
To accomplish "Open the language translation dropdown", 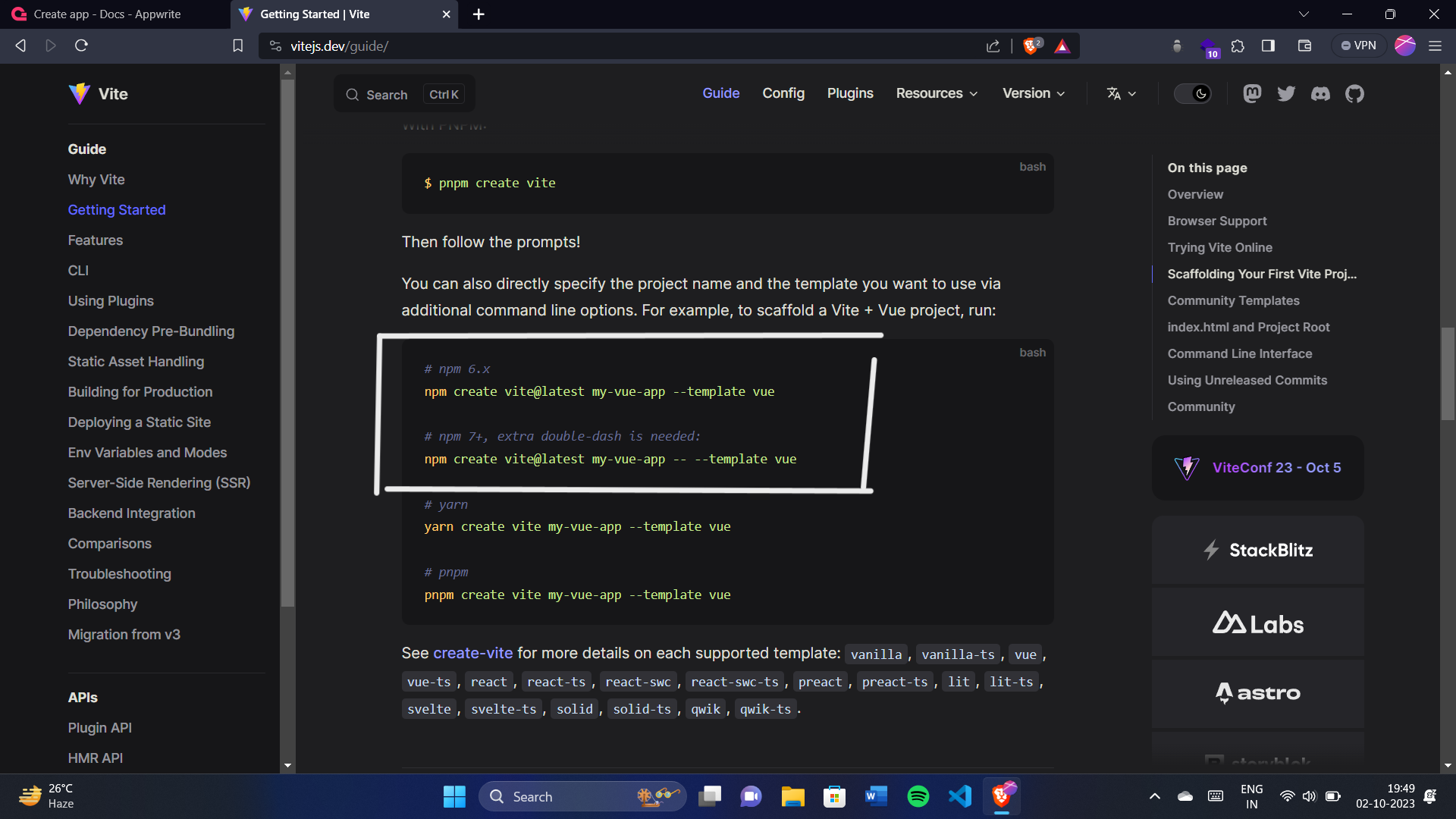I will [x=1121, y=93].
